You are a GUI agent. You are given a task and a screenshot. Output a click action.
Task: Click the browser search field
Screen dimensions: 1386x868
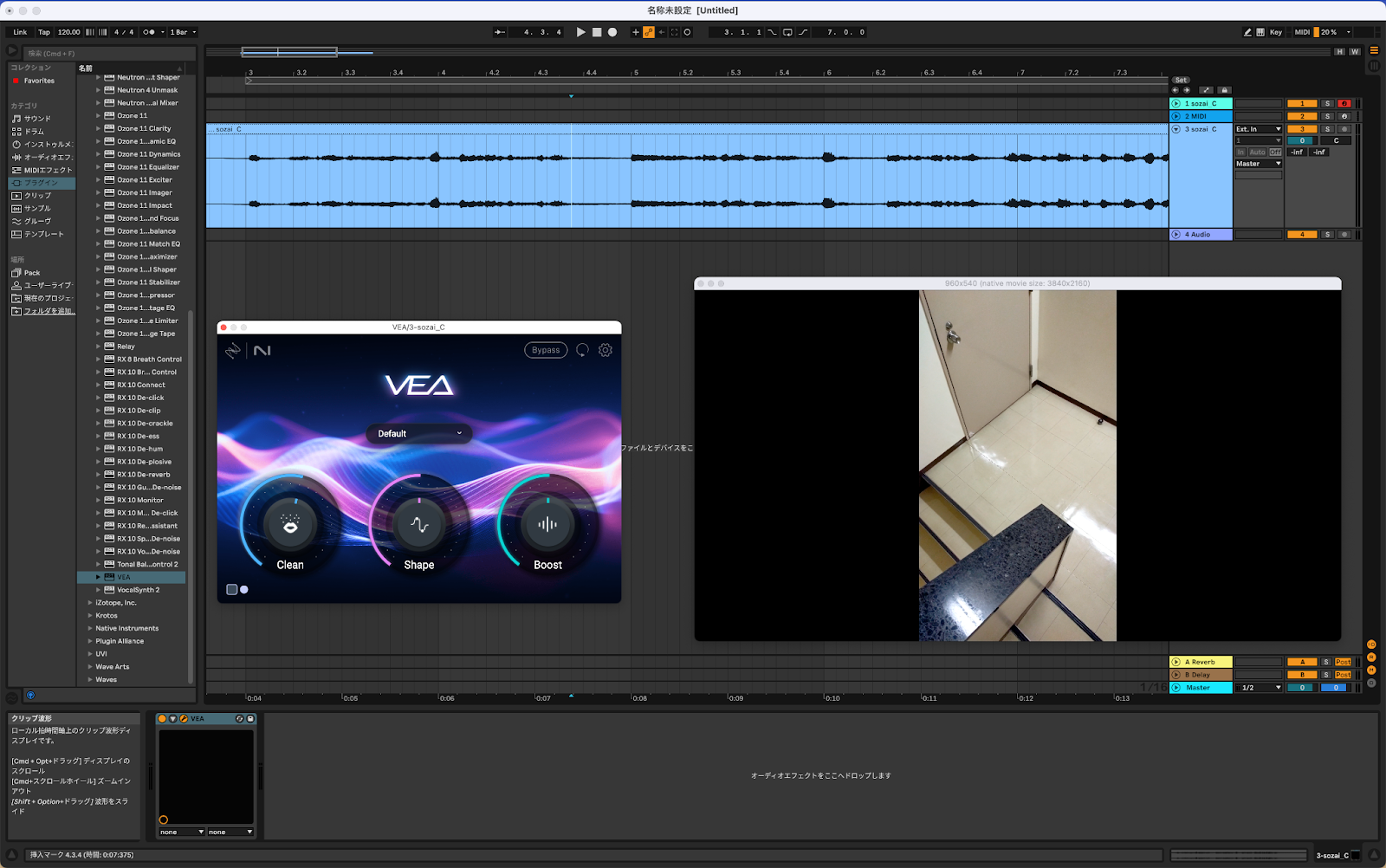point(108,53)
